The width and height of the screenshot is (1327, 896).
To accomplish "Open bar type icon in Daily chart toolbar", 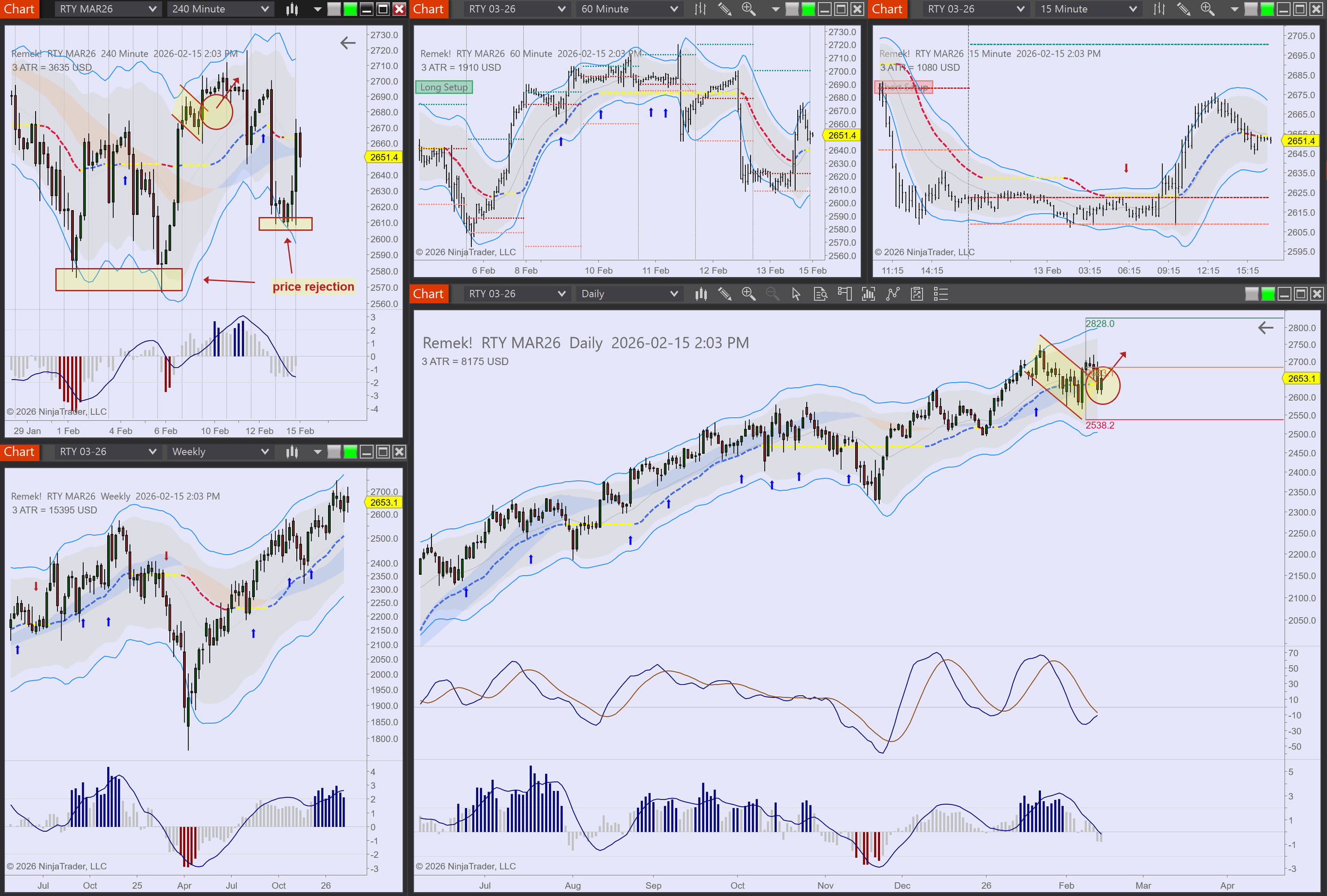I will [701, 294].
